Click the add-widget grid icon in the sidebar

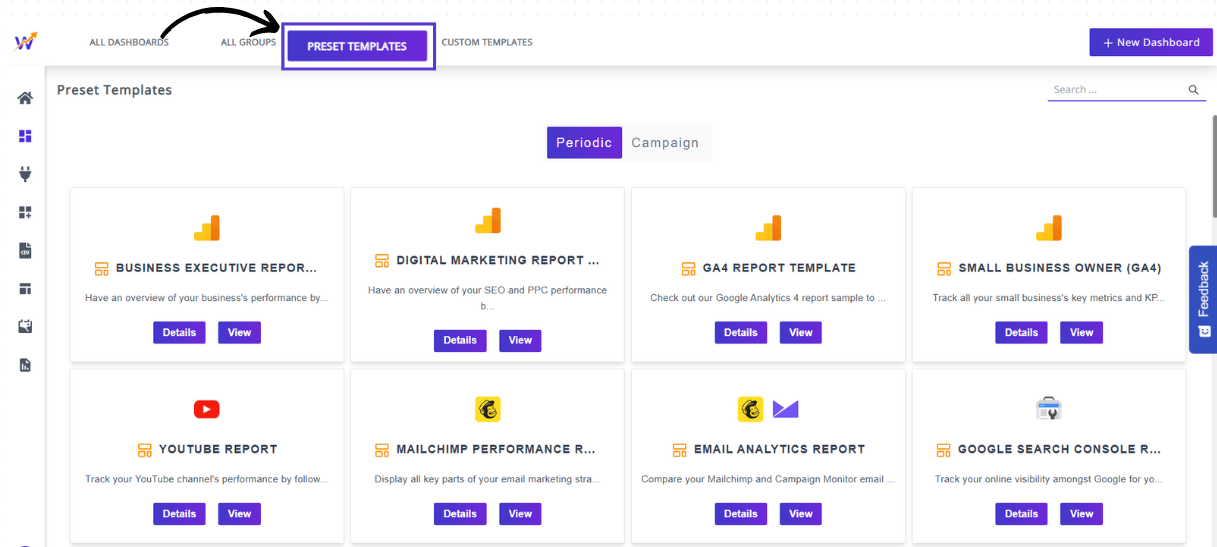click(25, 212)
